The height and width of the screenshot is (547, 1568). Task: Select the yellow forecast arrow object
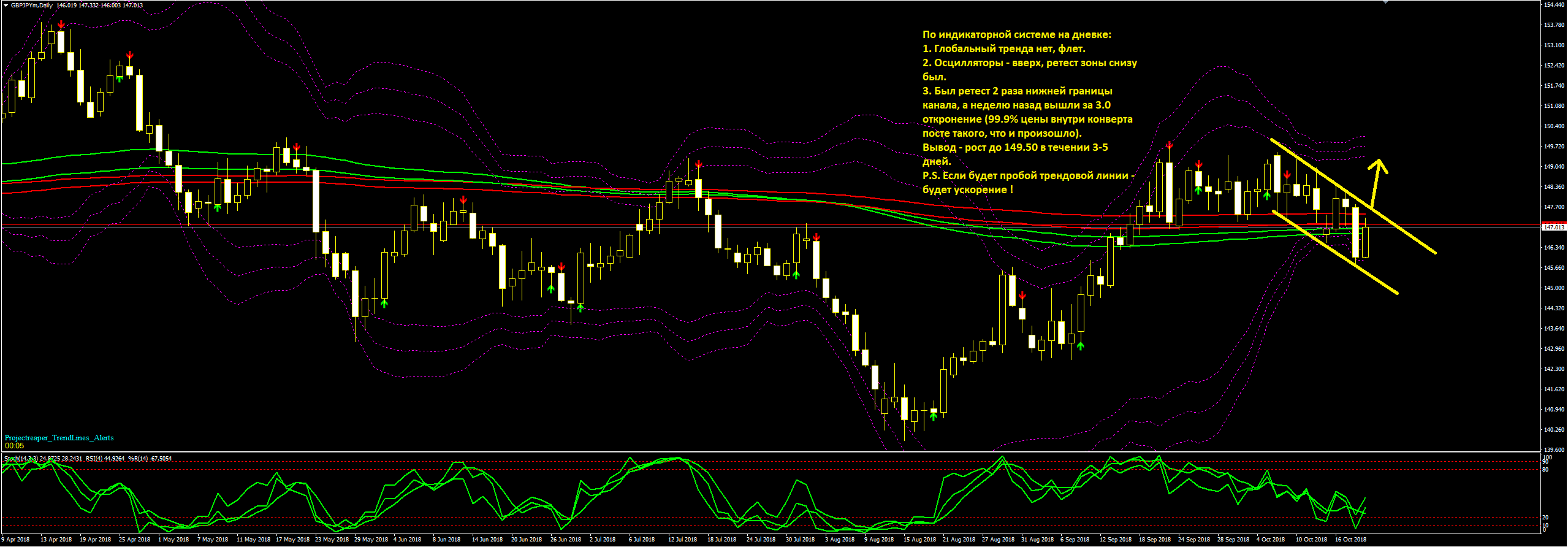coord(1376,183)
